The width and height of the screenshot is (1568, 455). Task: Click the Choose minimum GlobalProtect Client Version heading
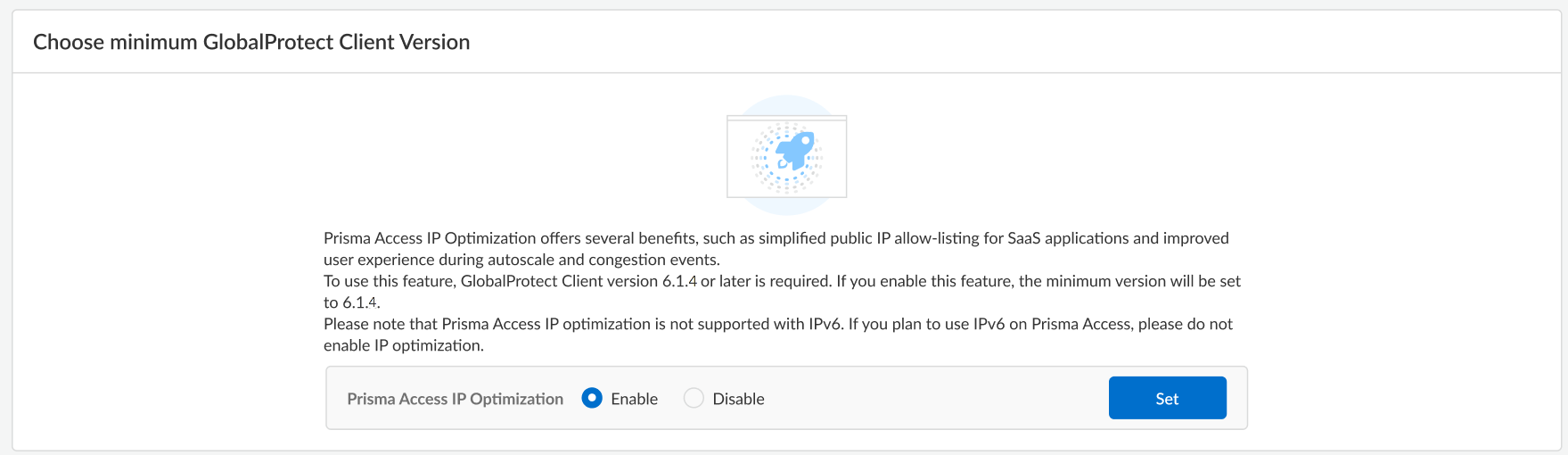[251, 42]
